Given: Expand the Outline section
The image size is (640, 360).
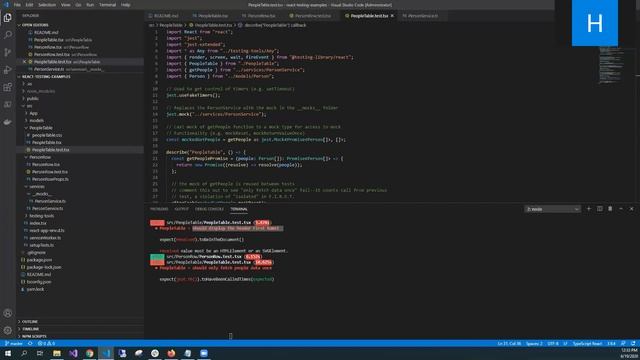Looking at the screenshot, I should click(30, 322).
